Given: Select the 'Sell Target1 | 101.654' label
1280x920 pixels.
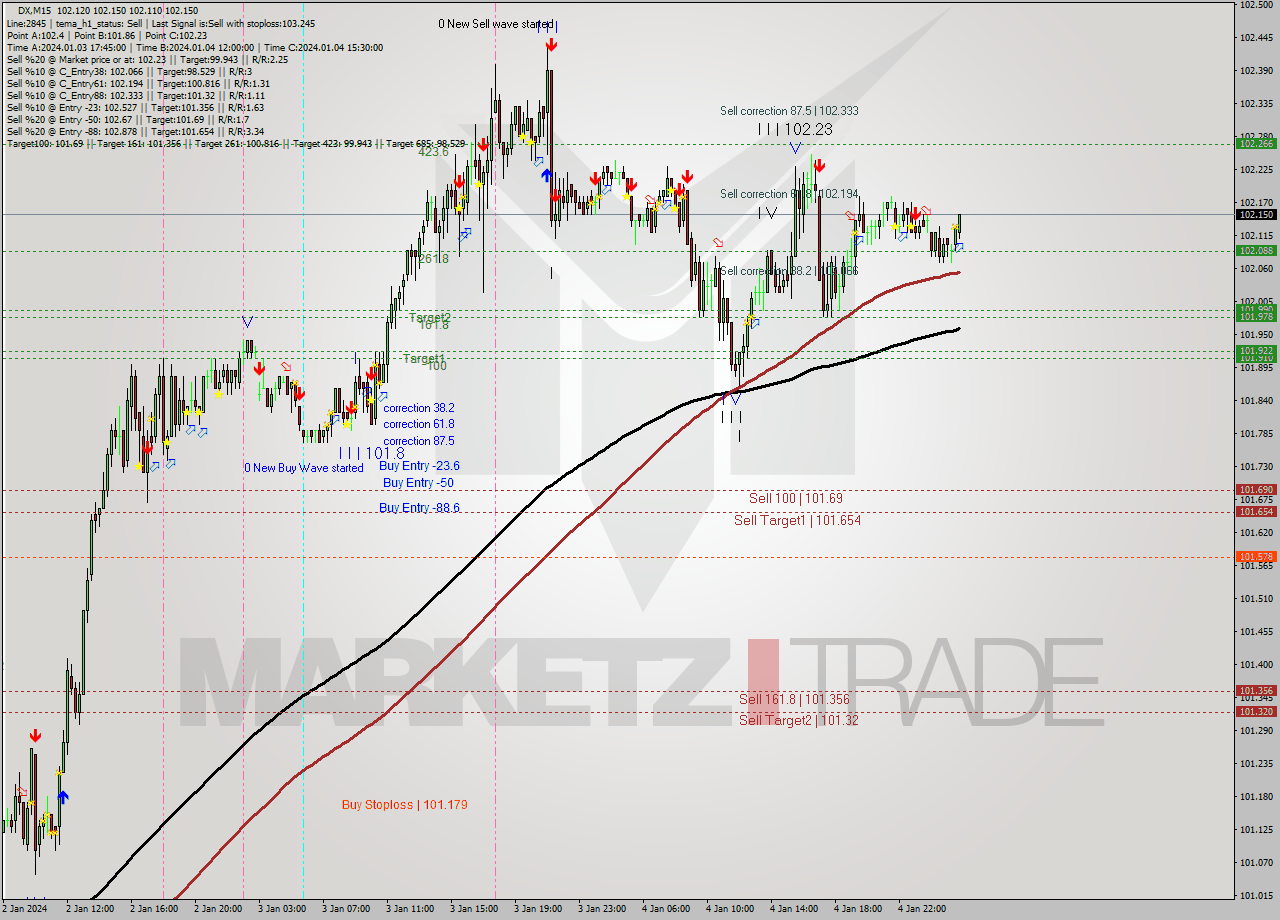Looking at the screenshot, I should point(797,520).
